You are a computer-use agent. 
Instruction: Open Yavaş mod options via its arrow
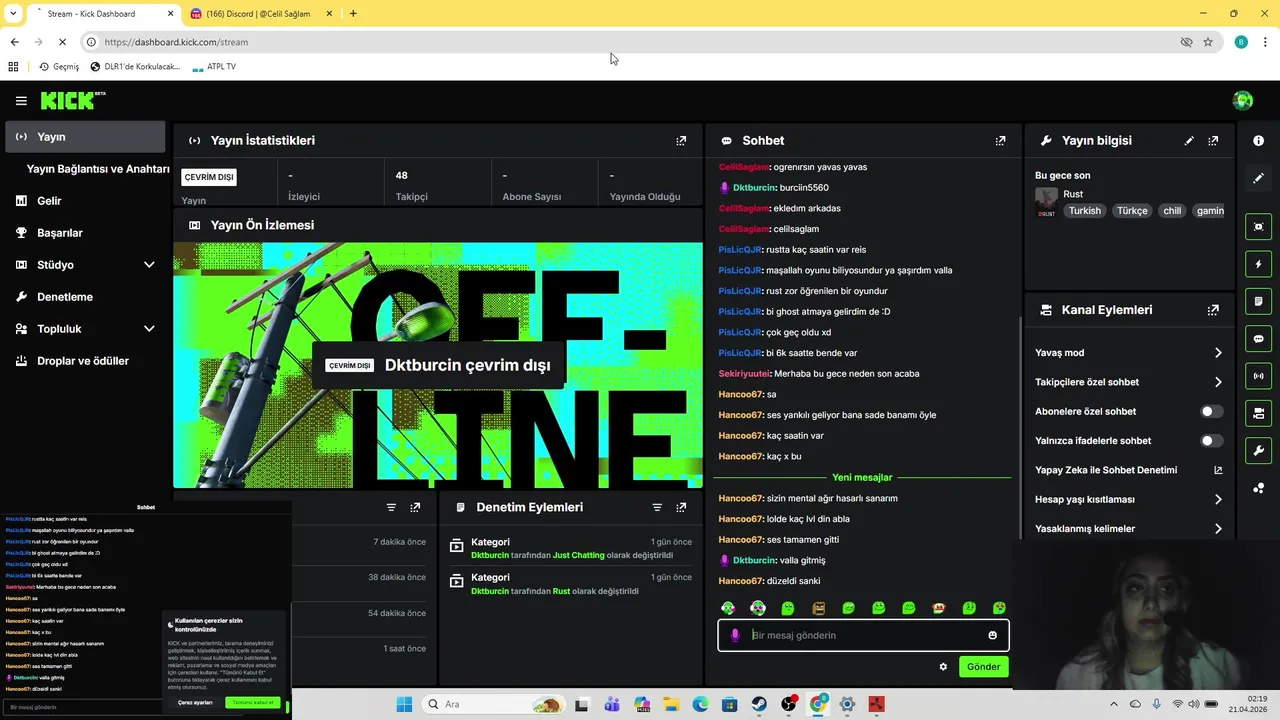click(1218, 353)
